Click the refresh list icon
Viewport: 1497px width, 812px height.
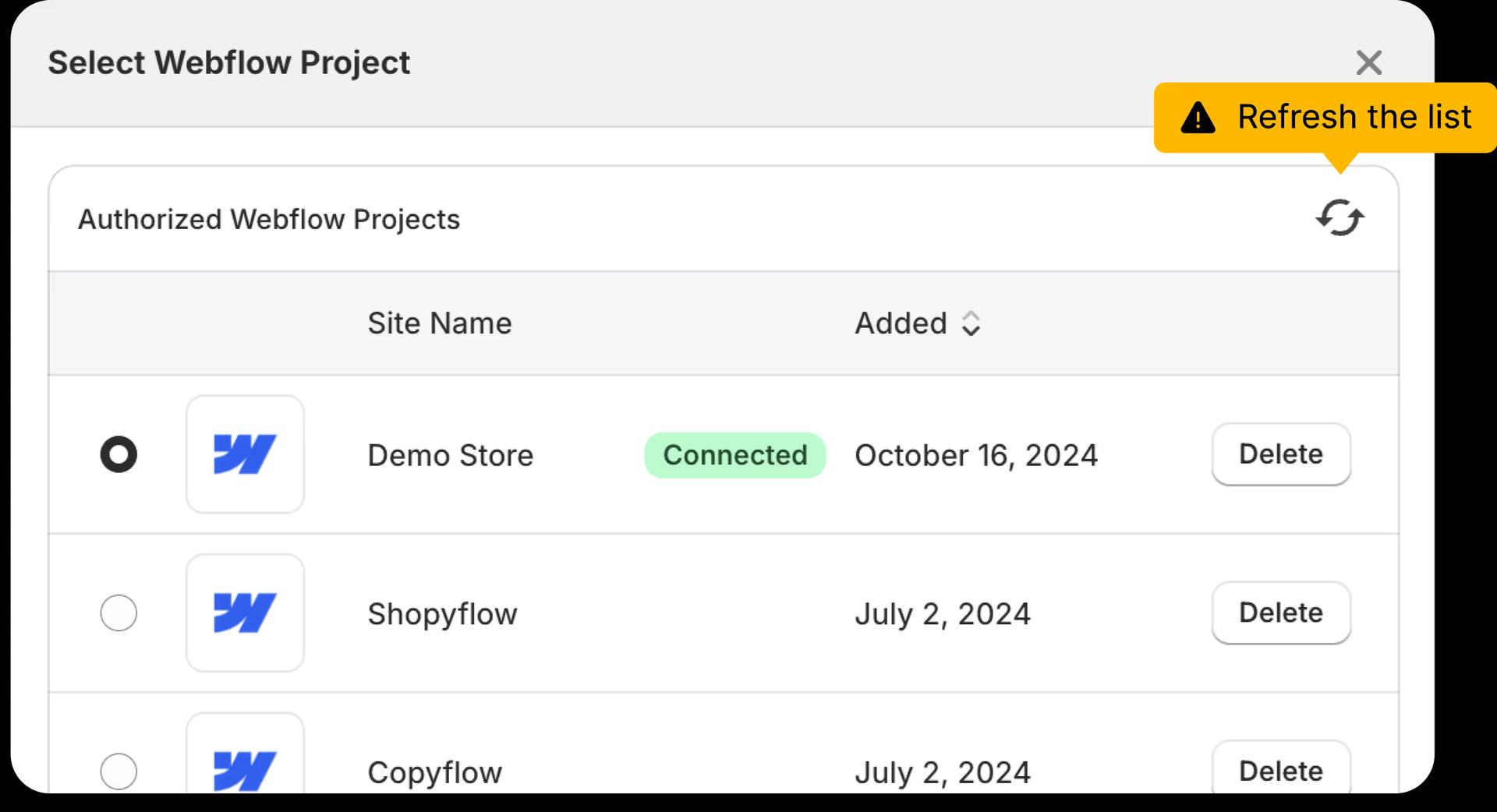(1340, 218)
